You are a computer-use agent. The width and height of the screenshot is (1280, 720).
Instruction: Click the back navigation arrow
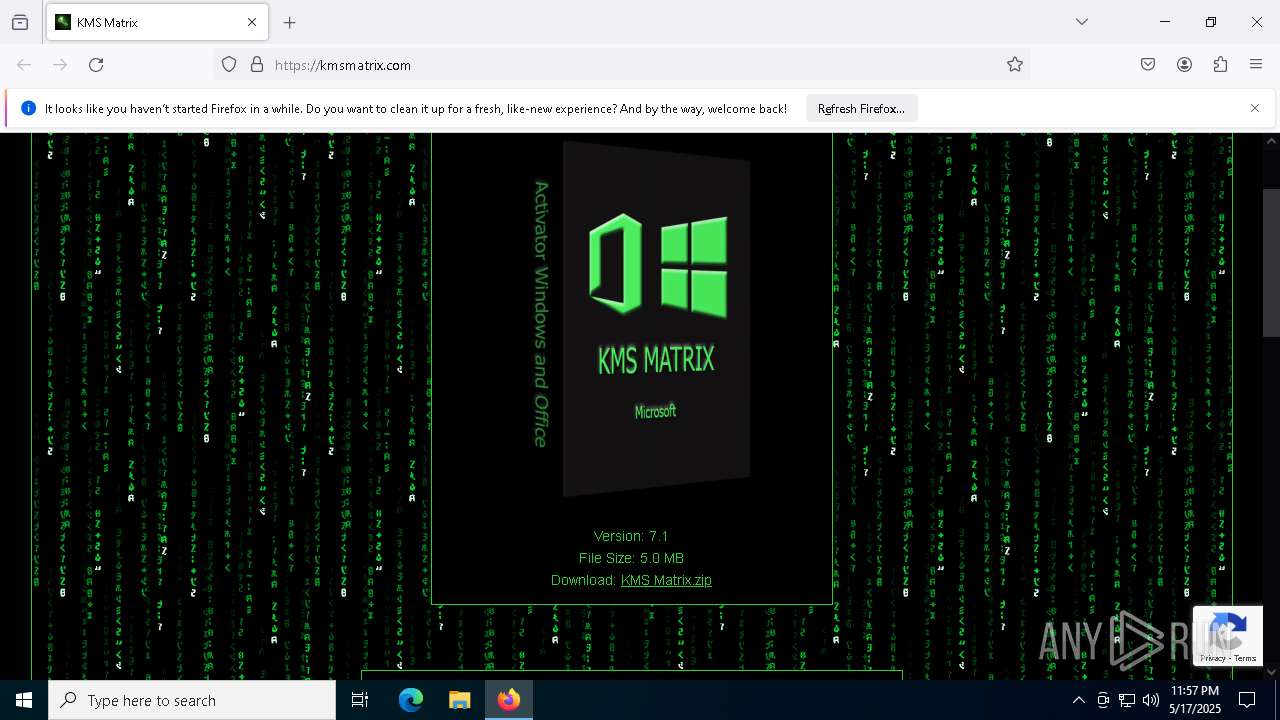tap(24, 65)
